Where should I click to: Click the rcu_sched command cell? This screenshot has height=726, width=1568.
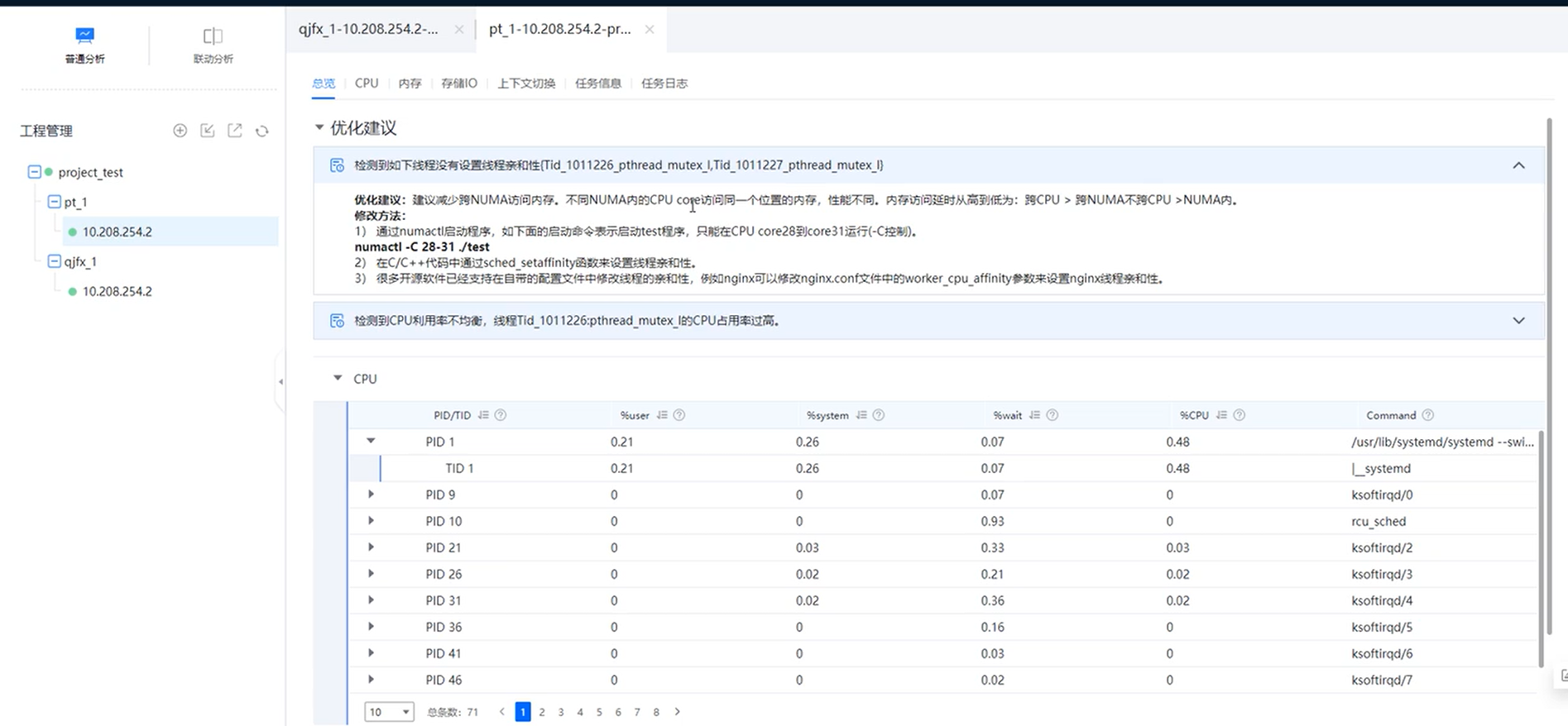coord(1379,521)
